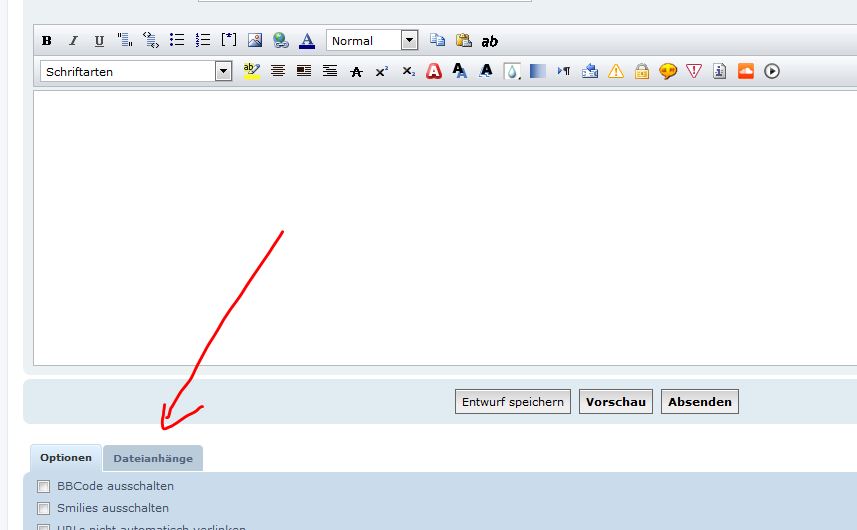Screen dimensions: 857x530
Task: Insert an image into post
Action: click(255, 41)
